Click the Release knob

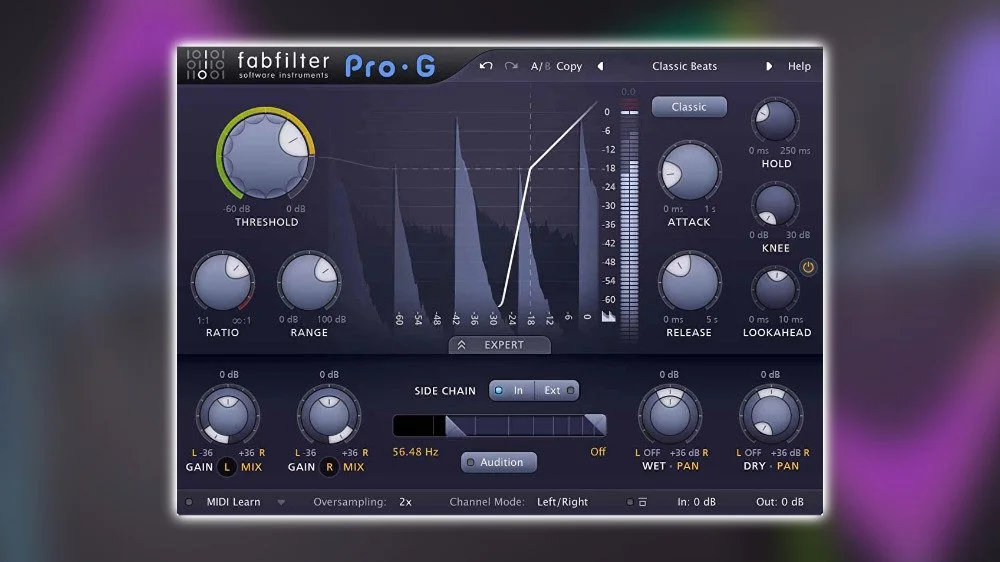coord(689,283)
